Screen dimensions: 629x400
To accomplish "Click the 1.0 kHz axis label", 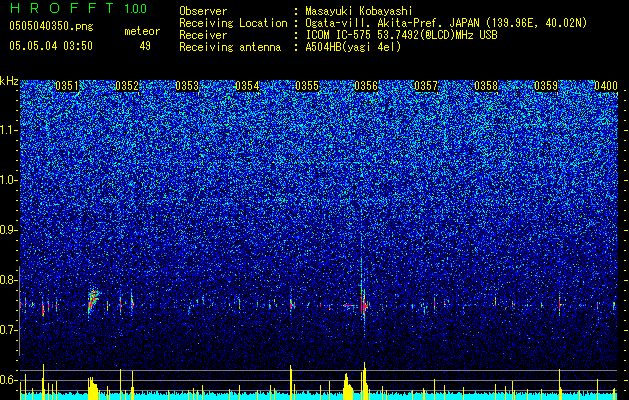I will coord(9,181).
